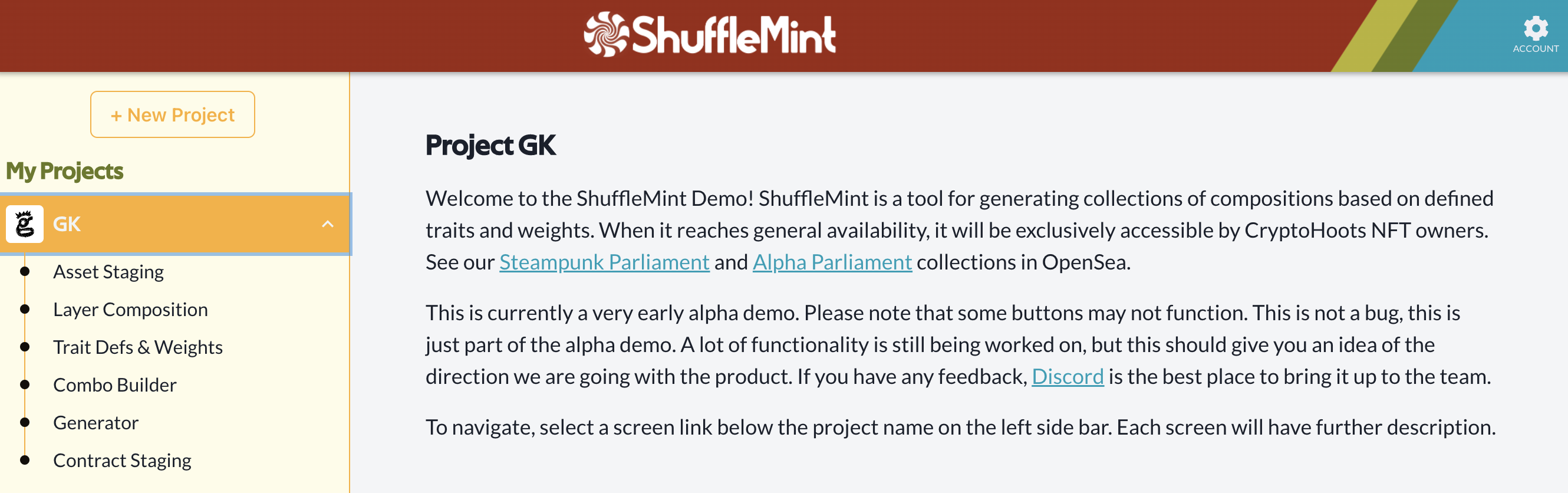Follow the Steampunk Parliament link
Viewport: 1568px width, 493px height.
tap(604, 262)
